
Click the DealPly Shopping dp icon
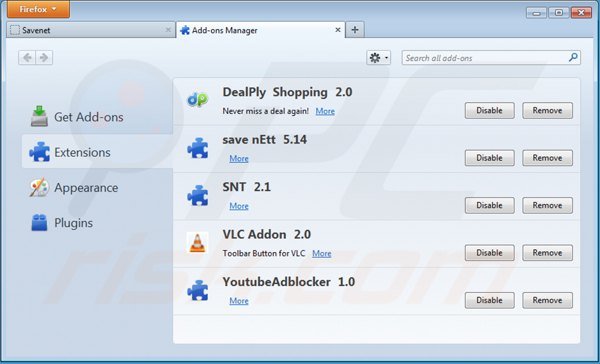pos(197,100)
